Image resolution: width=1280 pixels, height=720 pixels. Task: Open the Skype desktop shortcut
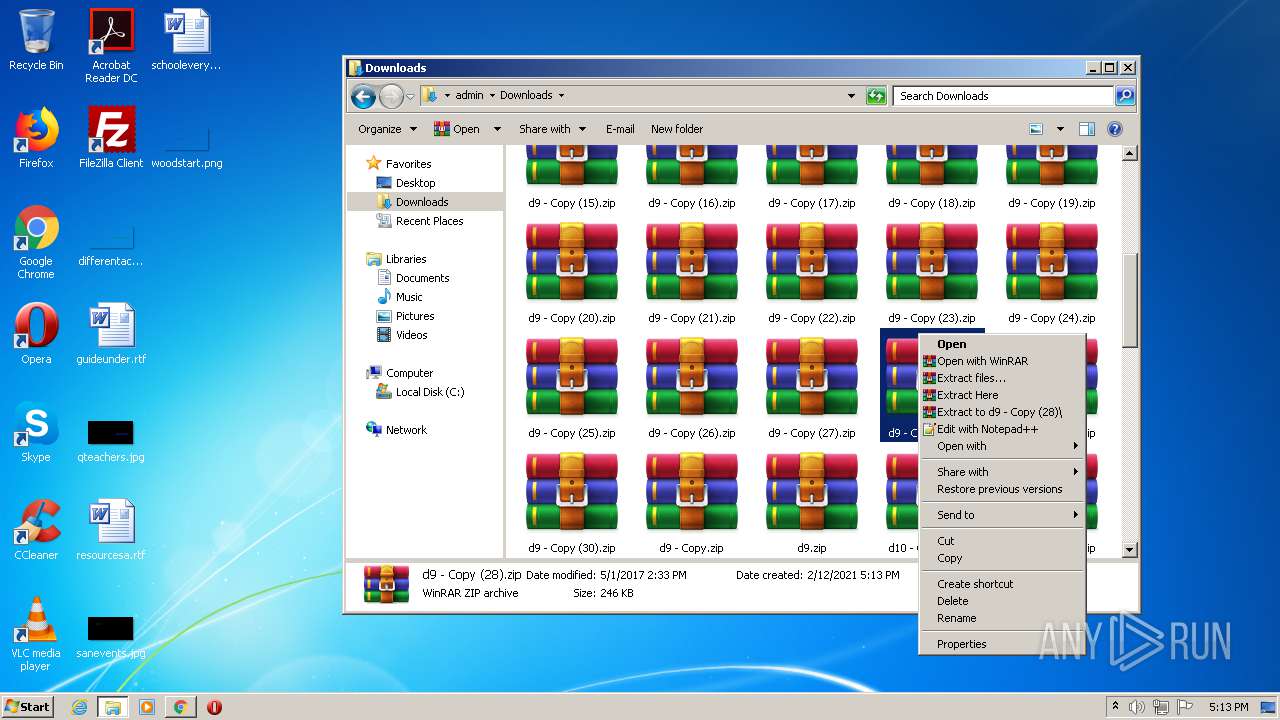(36, 432)
